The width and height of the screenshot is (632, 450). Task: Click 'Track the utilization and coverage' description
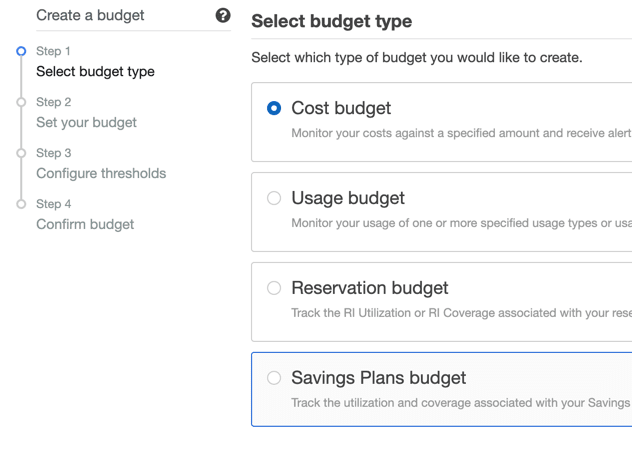click(462, 403)
